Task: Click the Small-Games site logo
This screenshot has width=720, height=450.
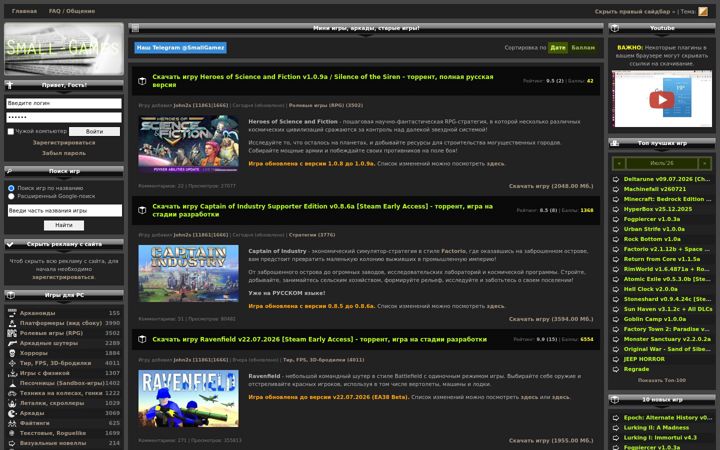Action: point(64,49)
